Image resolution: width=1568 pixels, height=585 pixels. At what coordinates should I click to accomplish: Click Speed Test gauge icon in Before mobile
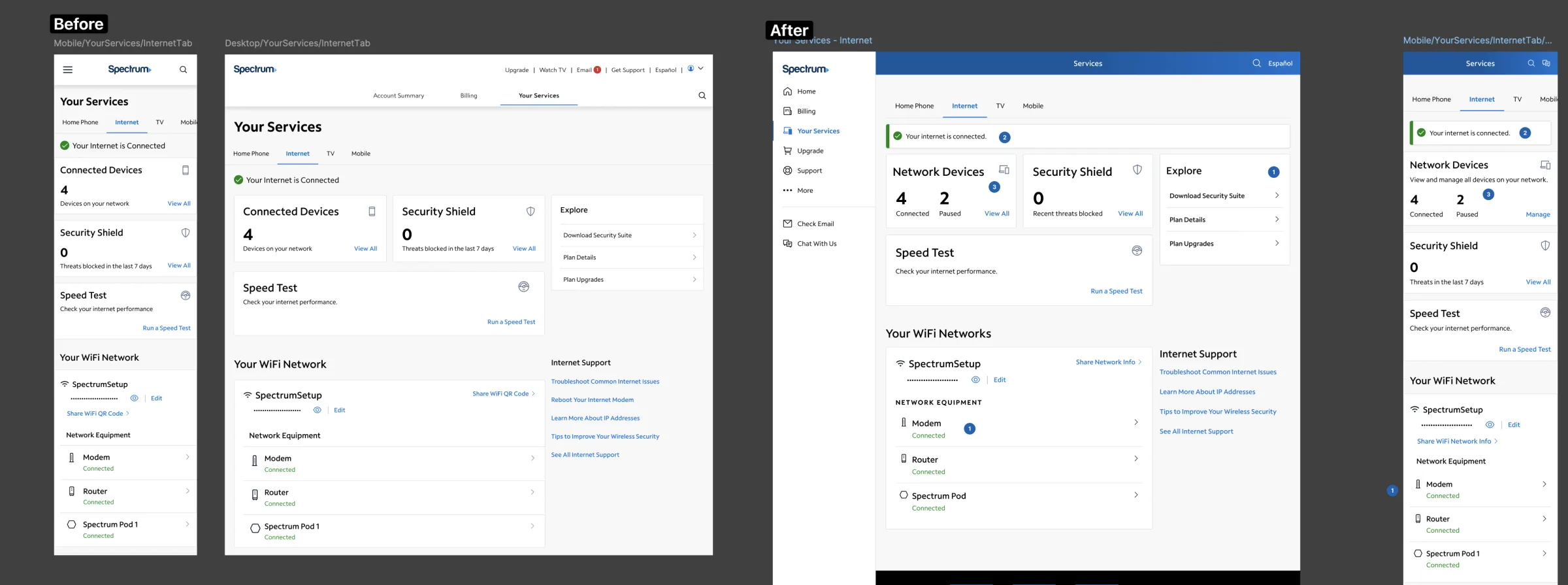coord(186,295)
